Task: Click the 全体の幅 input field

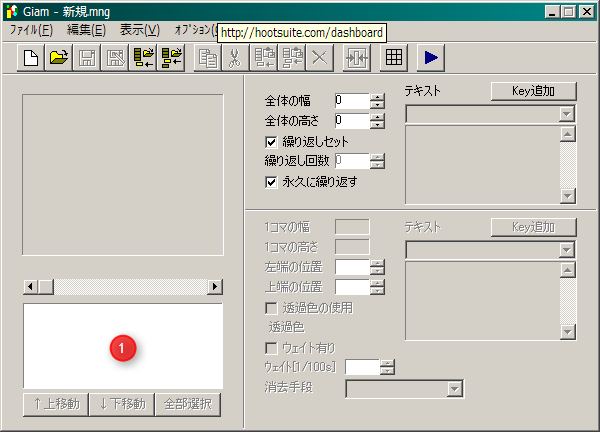Action: tap(352, 101)
